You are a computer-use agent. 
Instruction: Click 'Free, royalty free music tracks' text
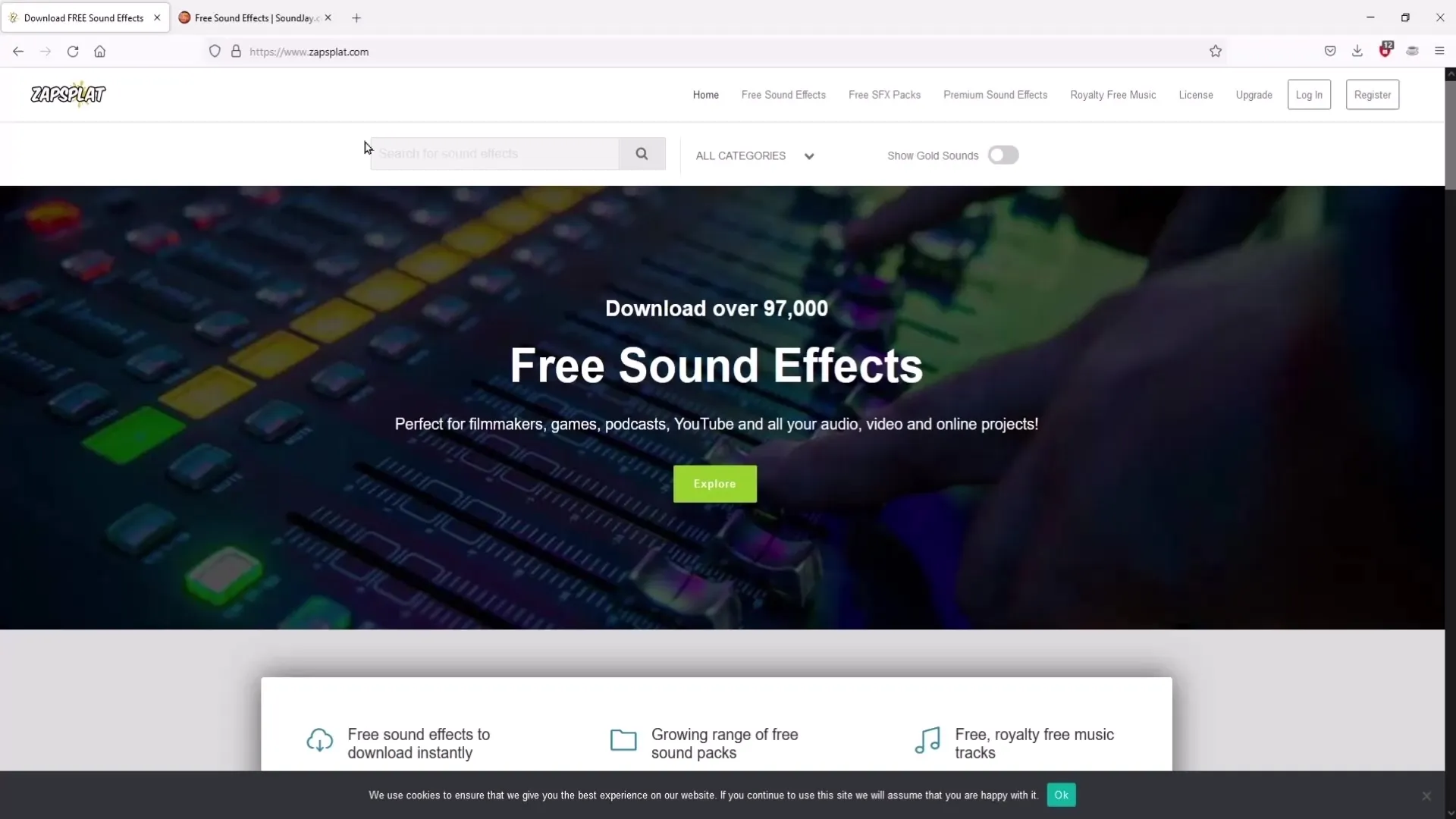point(1034,744)
